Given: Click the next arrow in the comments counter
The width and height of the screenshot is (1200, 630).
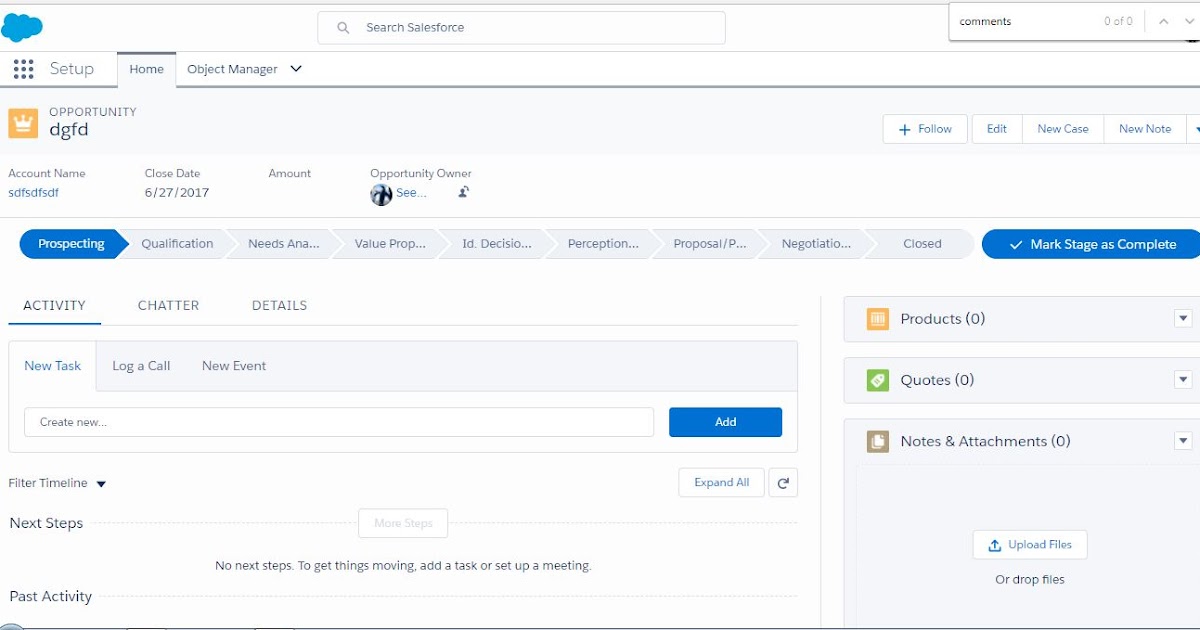Looking at the screenshot, I should (1188, 21).
